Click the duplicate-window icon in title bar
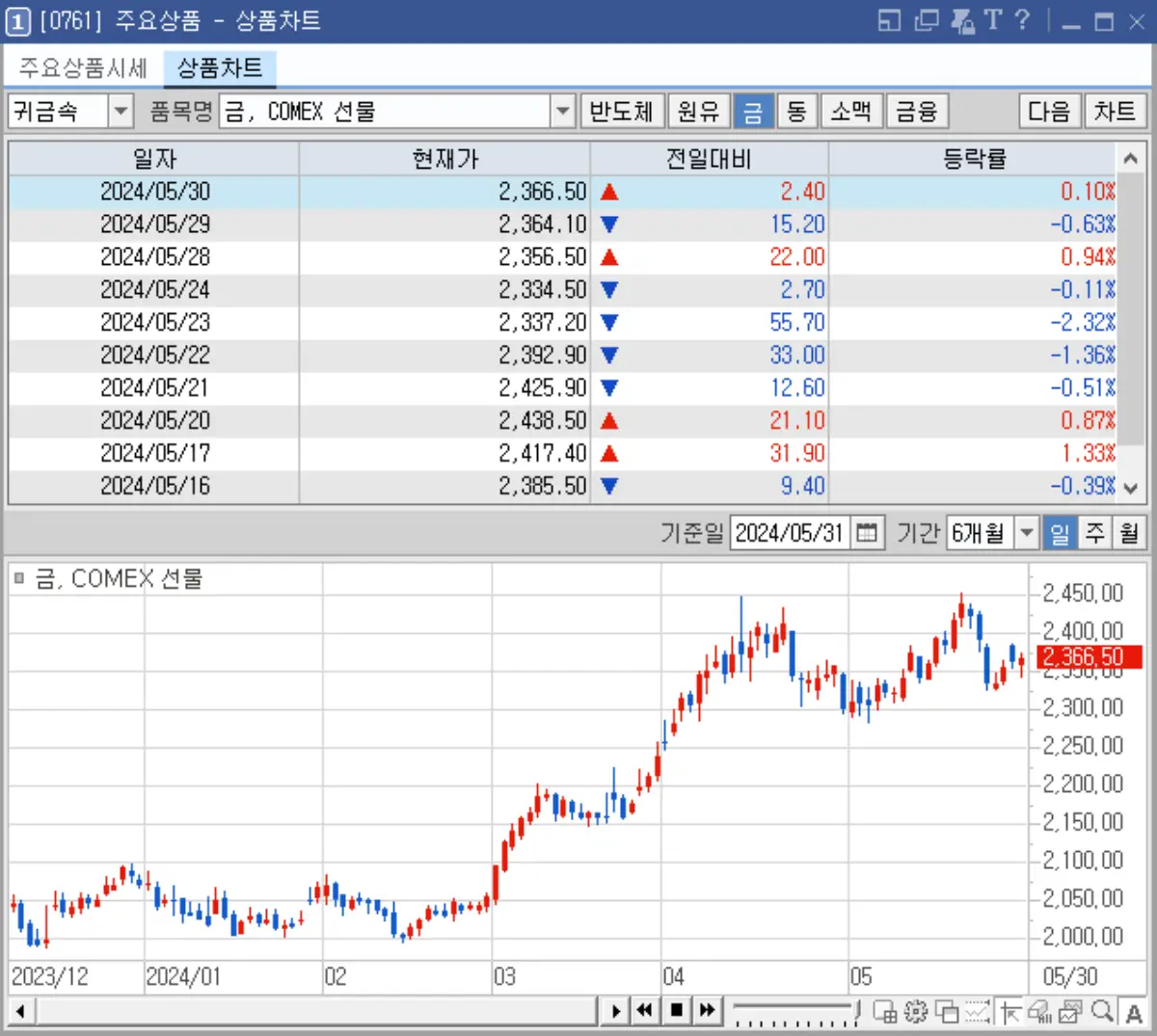 coord(927,20)
